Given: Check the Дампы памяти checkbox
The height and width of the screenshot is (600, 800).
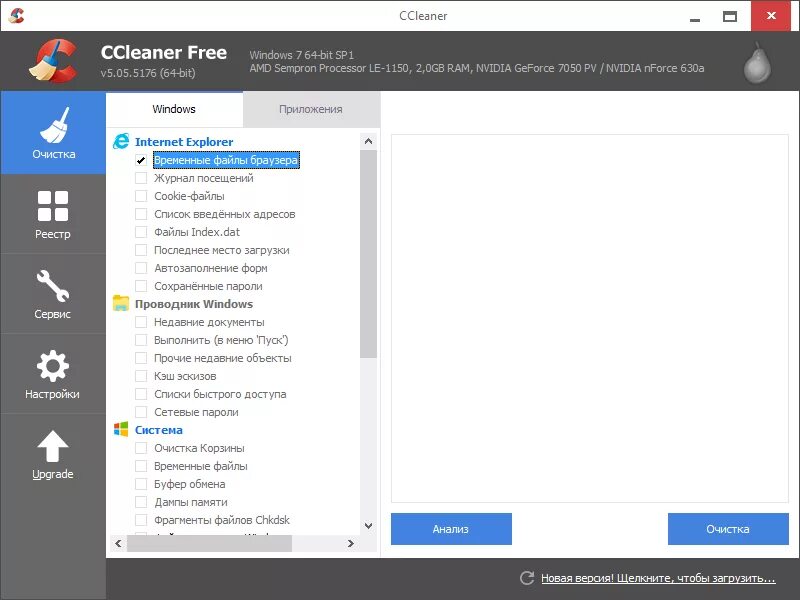Looking at the screenshot, I should 141,502.
